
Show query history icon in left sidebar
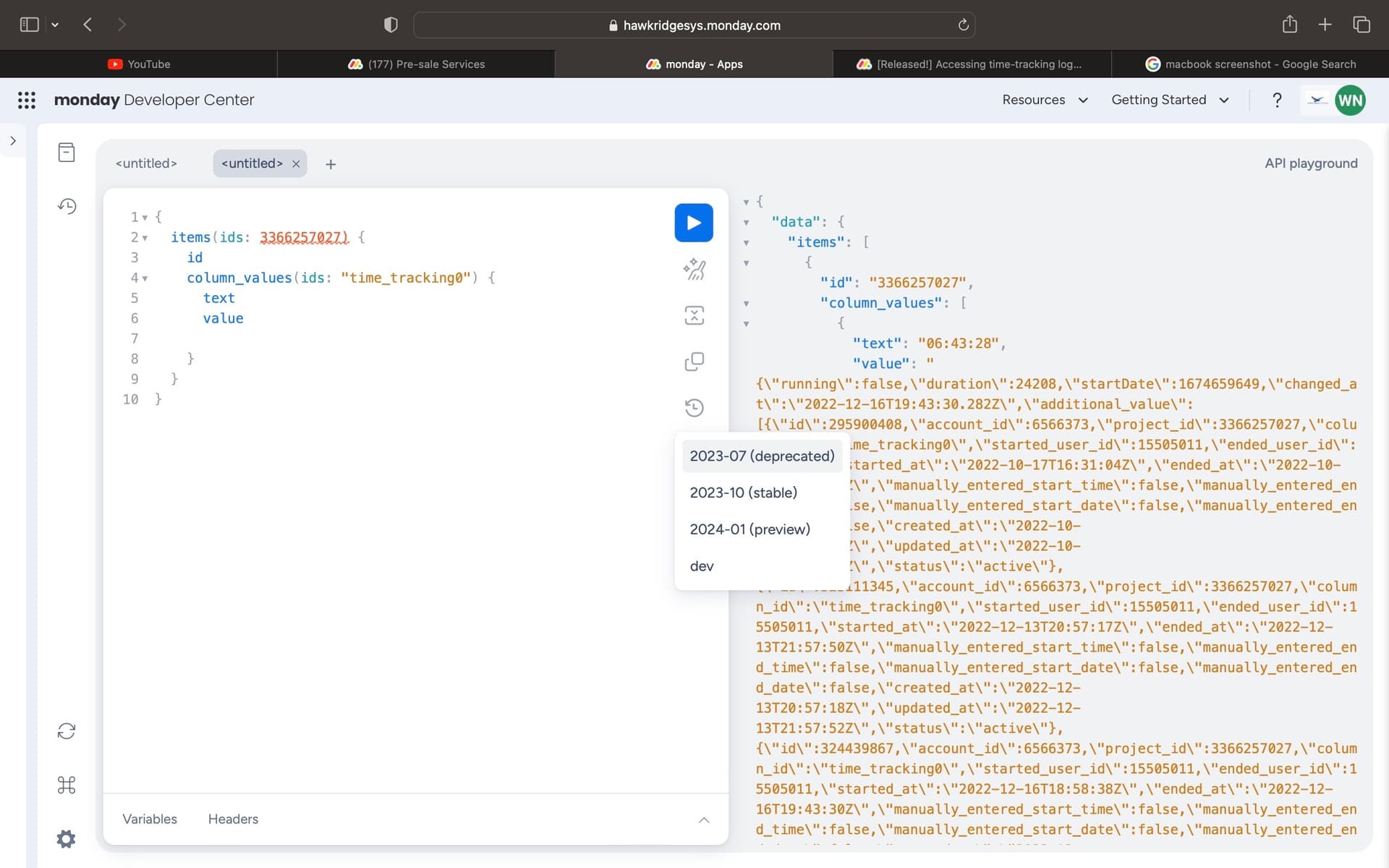click(x=67, y=206)
